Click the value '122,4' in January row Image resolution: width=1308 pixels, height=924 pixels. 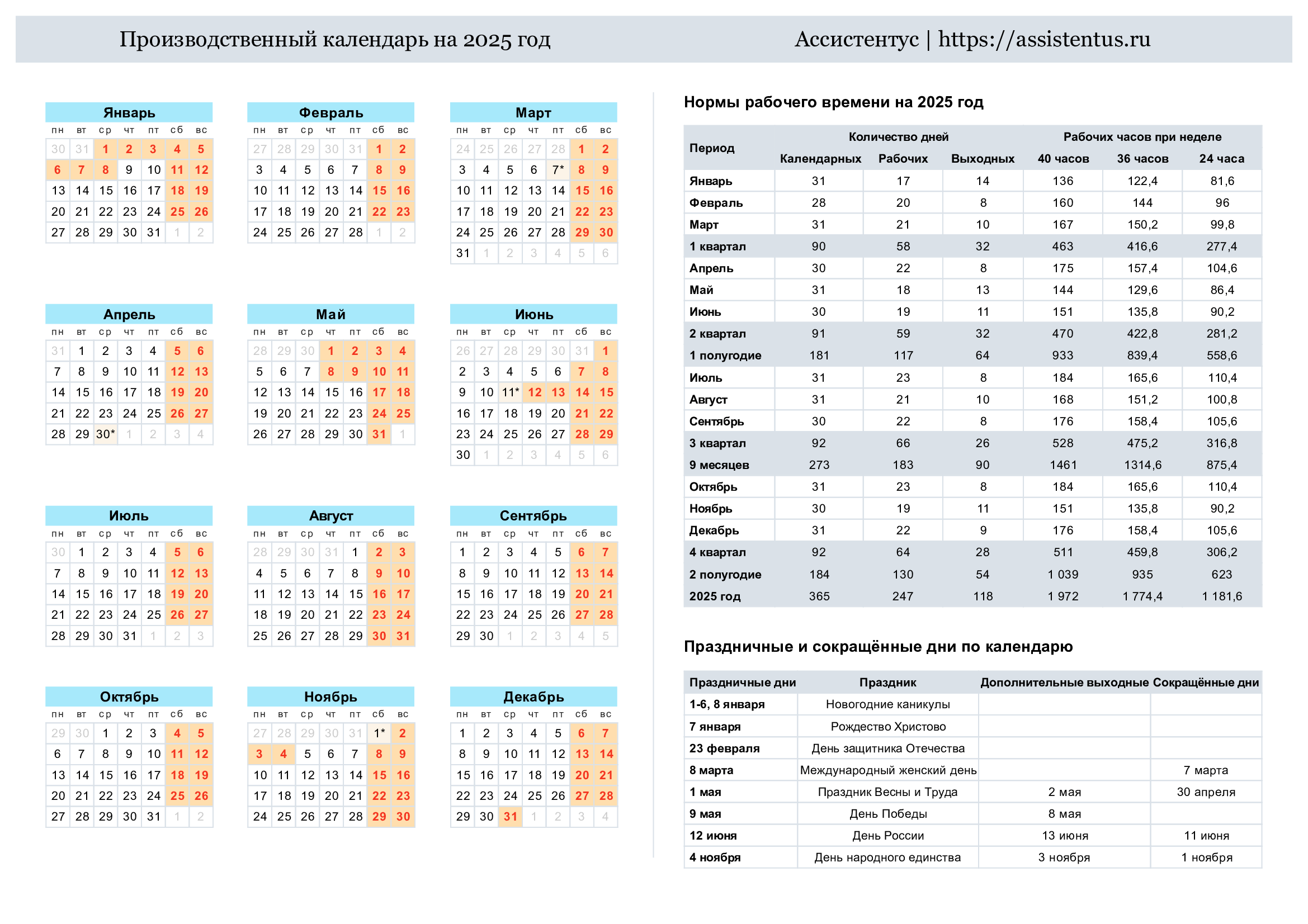1142,181
